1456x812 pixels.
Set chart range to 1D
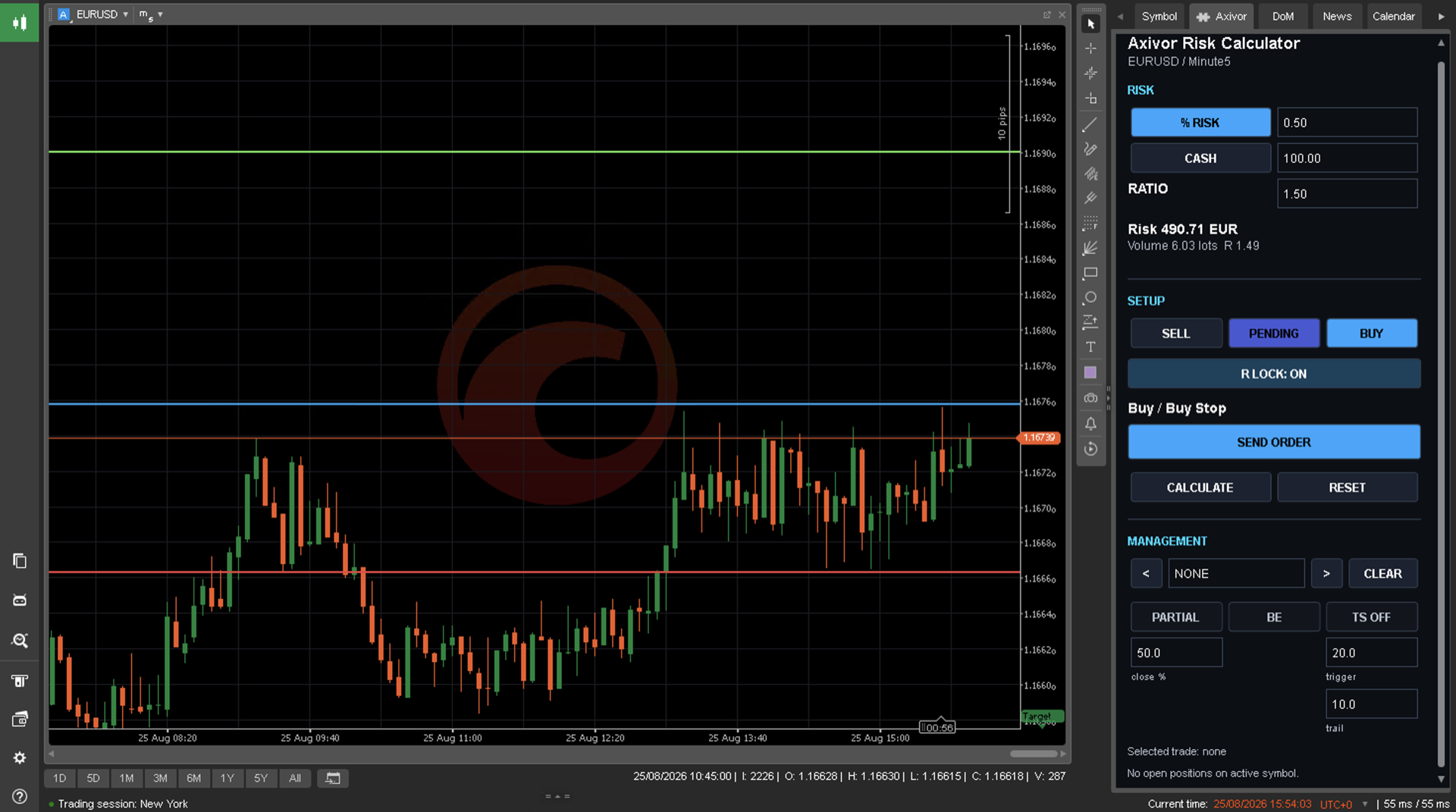(60, 778)
